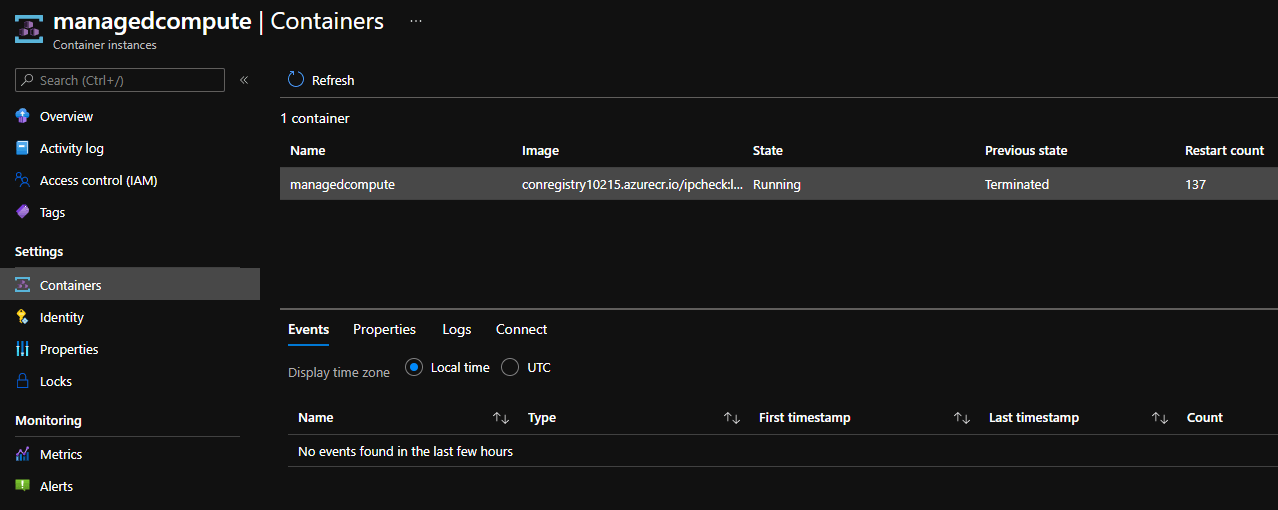Sort events by Name column arrows
Viewport: 1278px width, 510px height.
point(501,418)
